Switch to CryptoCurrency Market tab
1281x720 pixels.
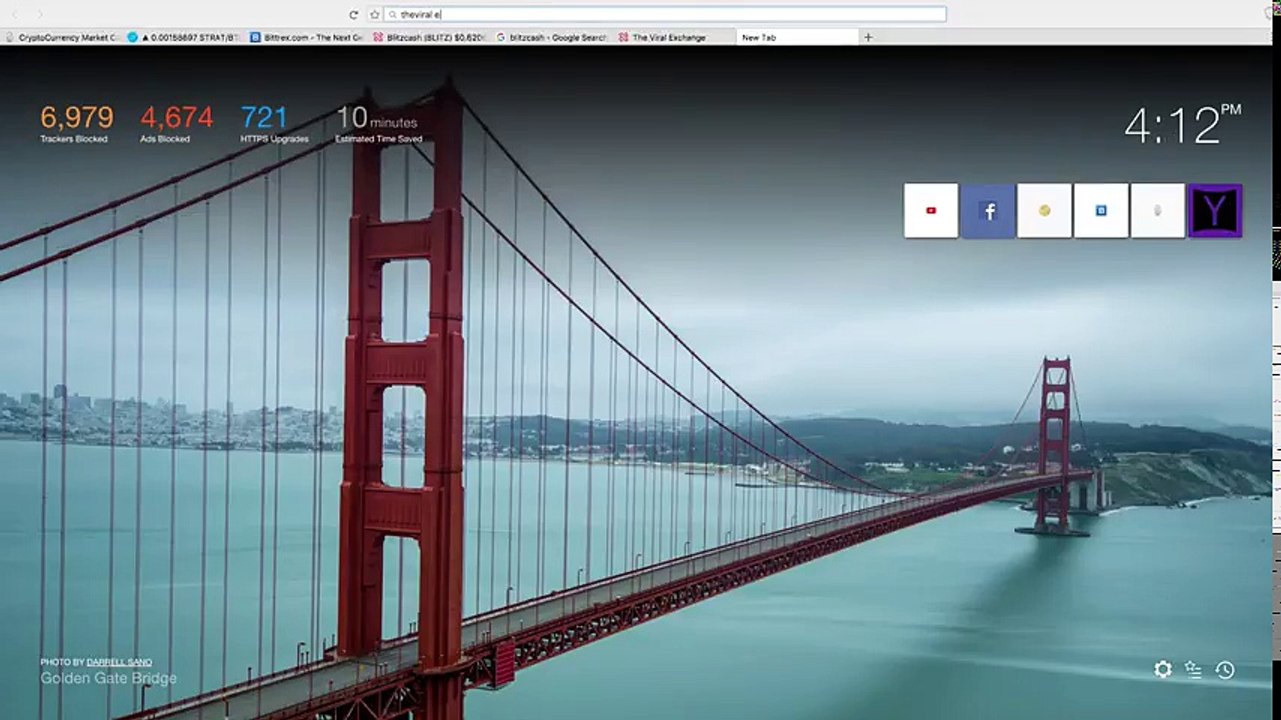[x=62, y=37]
